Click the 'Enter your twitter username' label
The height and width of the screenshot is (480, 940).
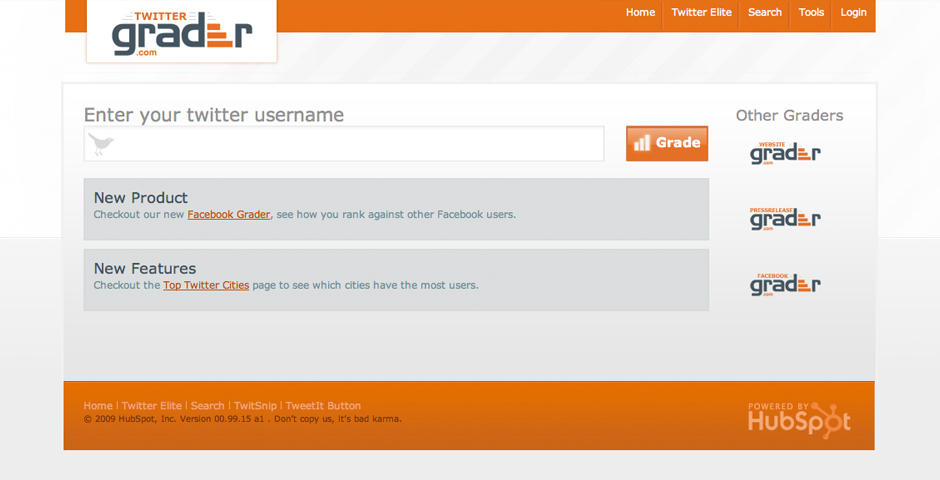(214, 114)
